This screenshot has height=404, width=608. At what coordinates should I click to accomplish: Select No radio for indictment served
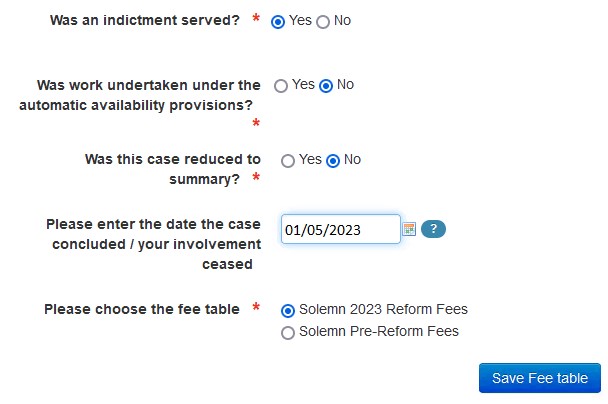click(323, 22)
